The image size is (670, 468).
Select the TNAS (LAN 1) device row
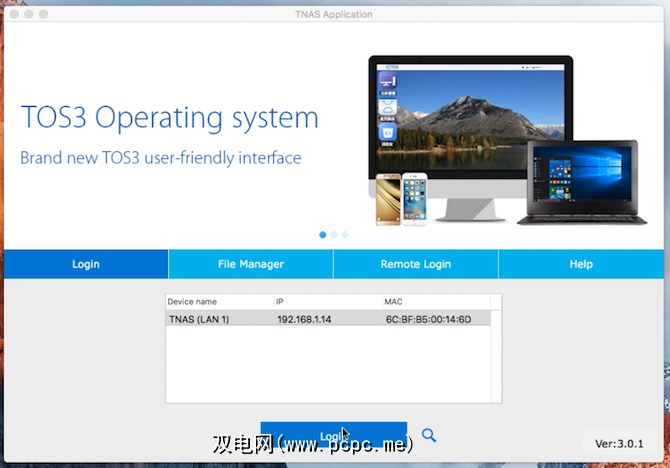click(328, 319)
